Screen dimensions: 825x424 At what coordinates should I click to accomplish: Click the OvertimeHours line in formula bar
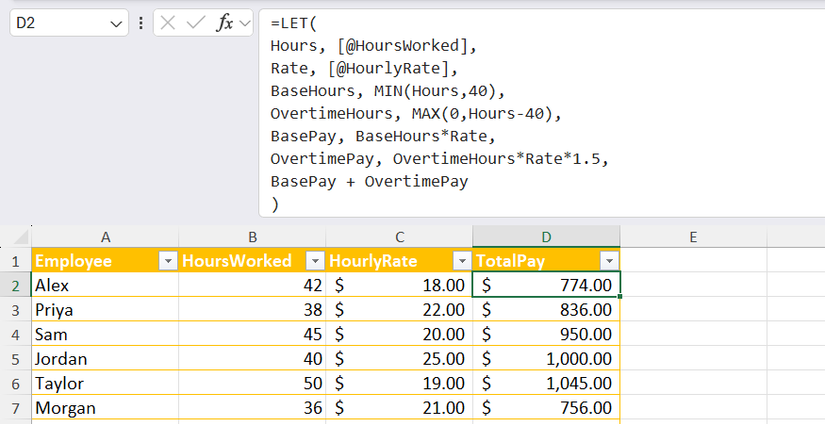coord(416,114)
